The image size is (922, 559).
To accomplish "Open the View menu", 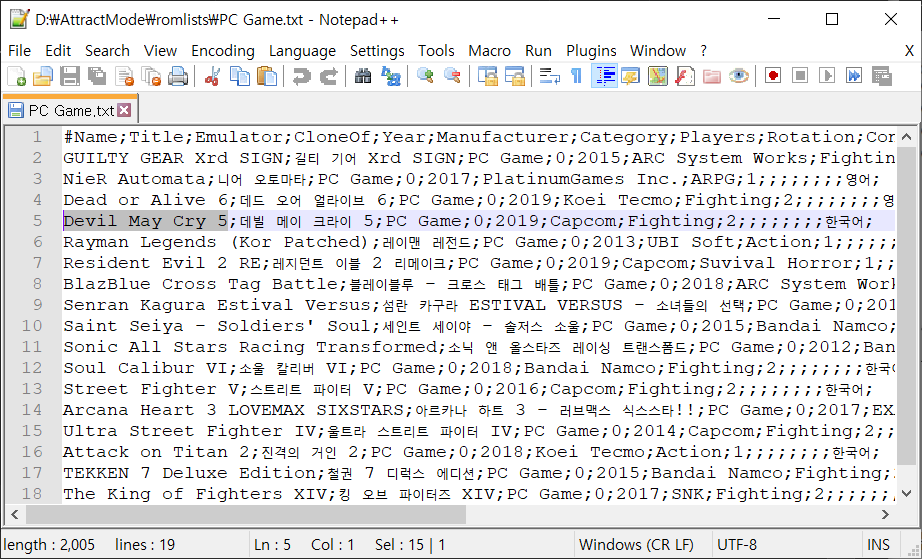I will pyautogui.click(x=160, y=51).
